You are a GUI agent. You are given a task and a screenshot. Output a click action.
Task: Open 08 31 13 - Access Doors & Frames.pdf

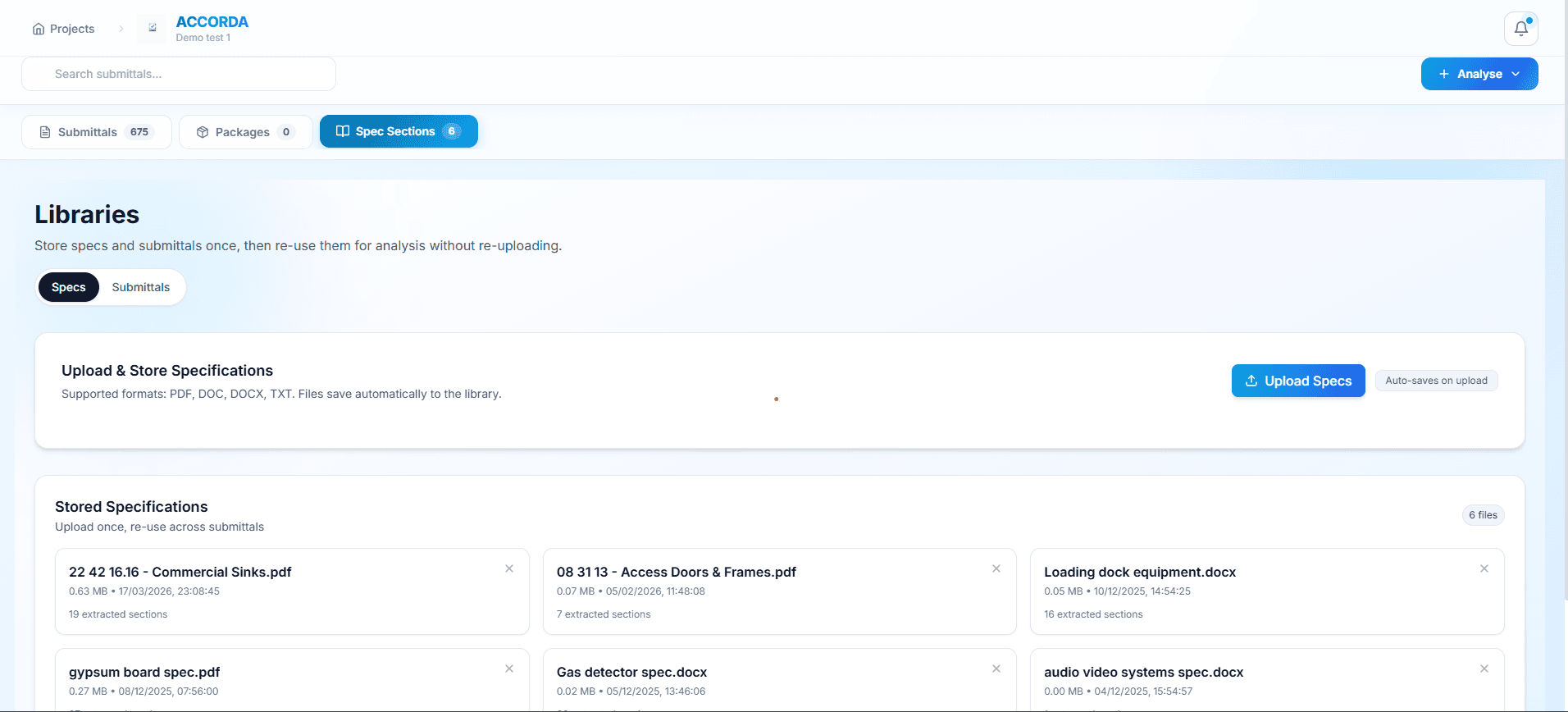click(779, 591)
